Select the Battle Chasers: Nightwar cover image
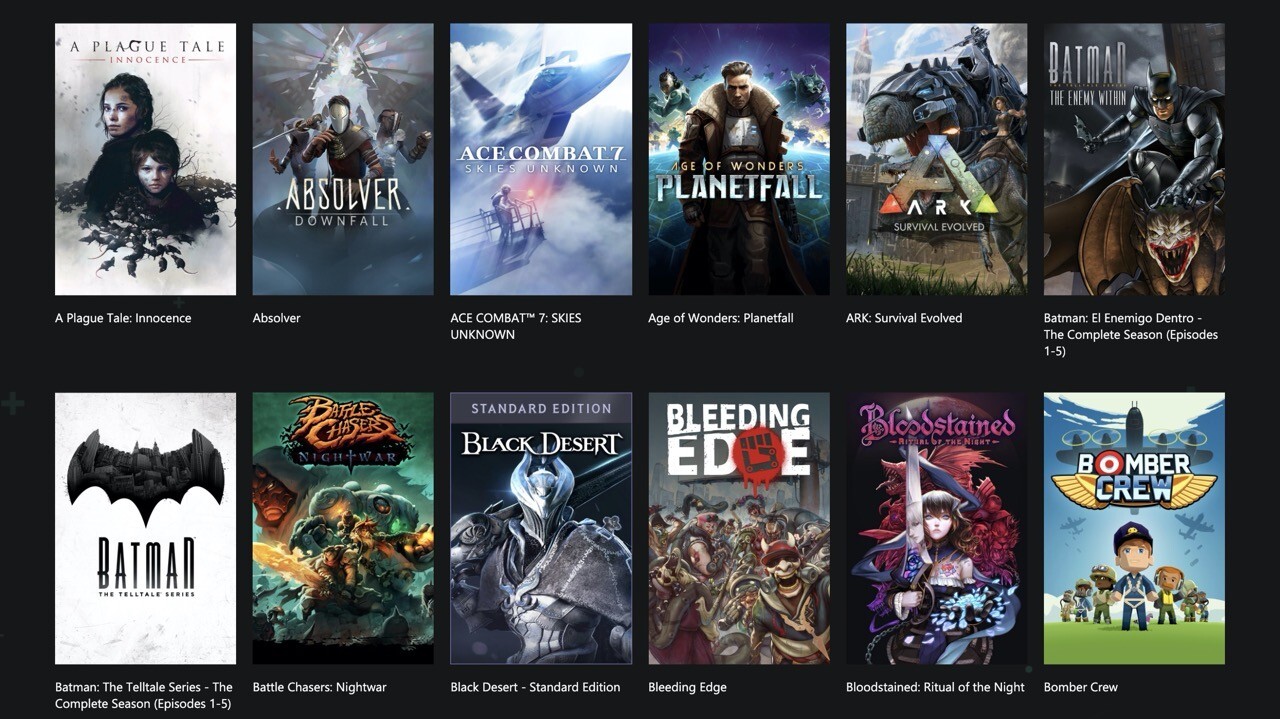1280x719 pixels. click(x=343, y=528)
